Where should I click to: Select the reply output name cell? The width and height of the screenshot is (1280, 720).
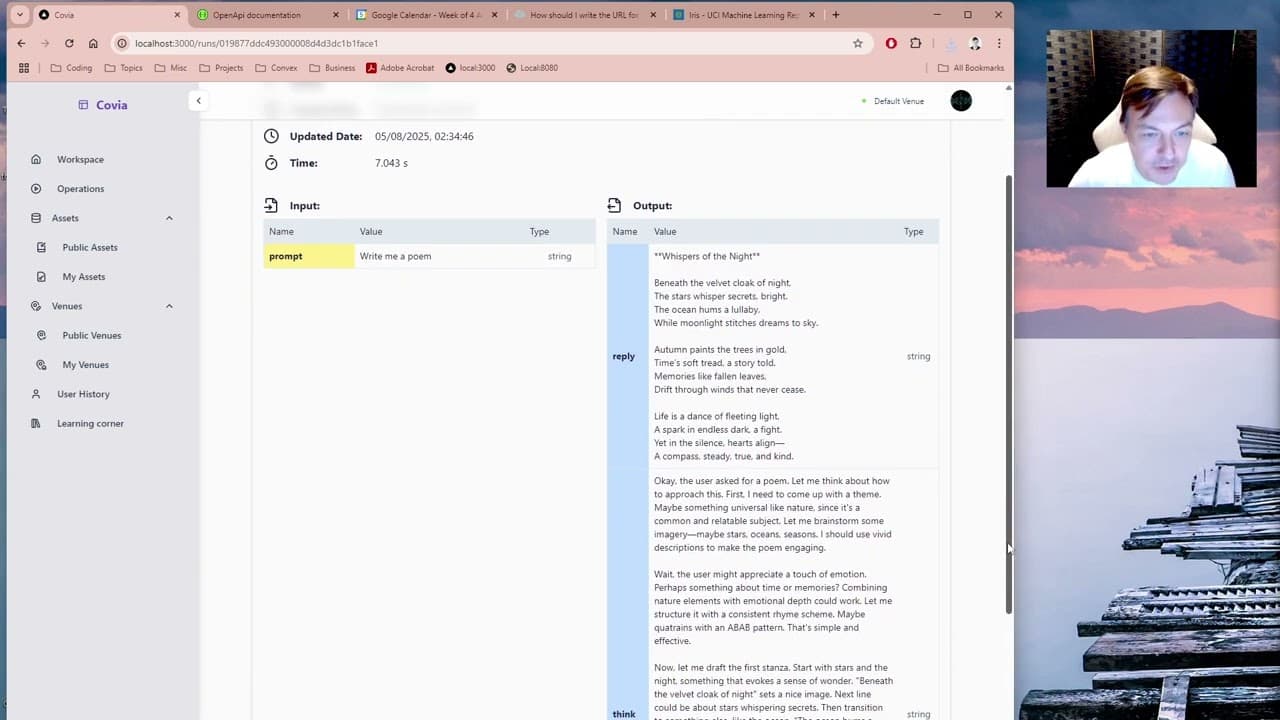click(x=627, y=356)
